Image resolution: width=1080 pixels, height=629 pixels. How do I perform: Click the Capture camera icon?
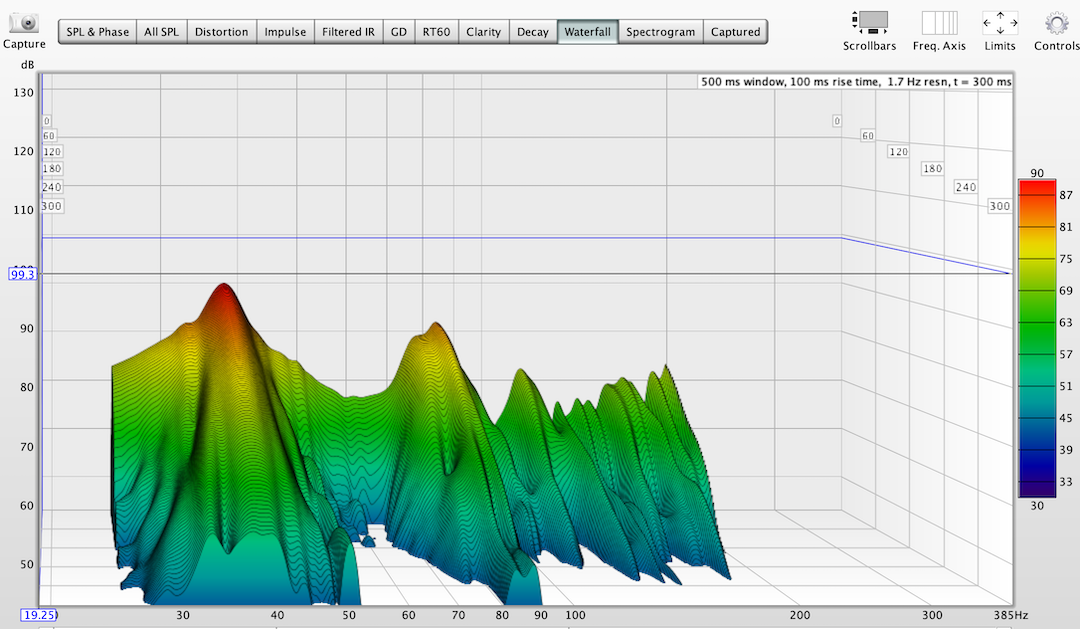pos(23,22)
